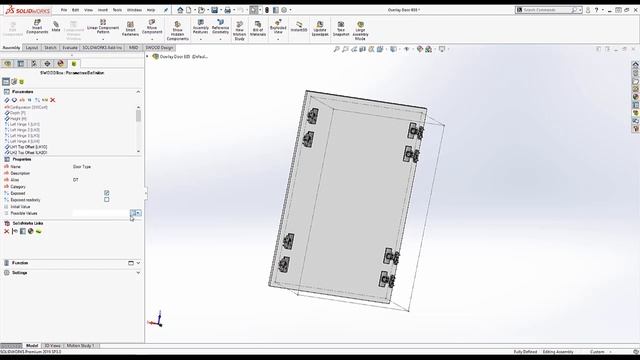Open dropdown arrow under Move Component
640x360 pixels.
pos(152,39)
